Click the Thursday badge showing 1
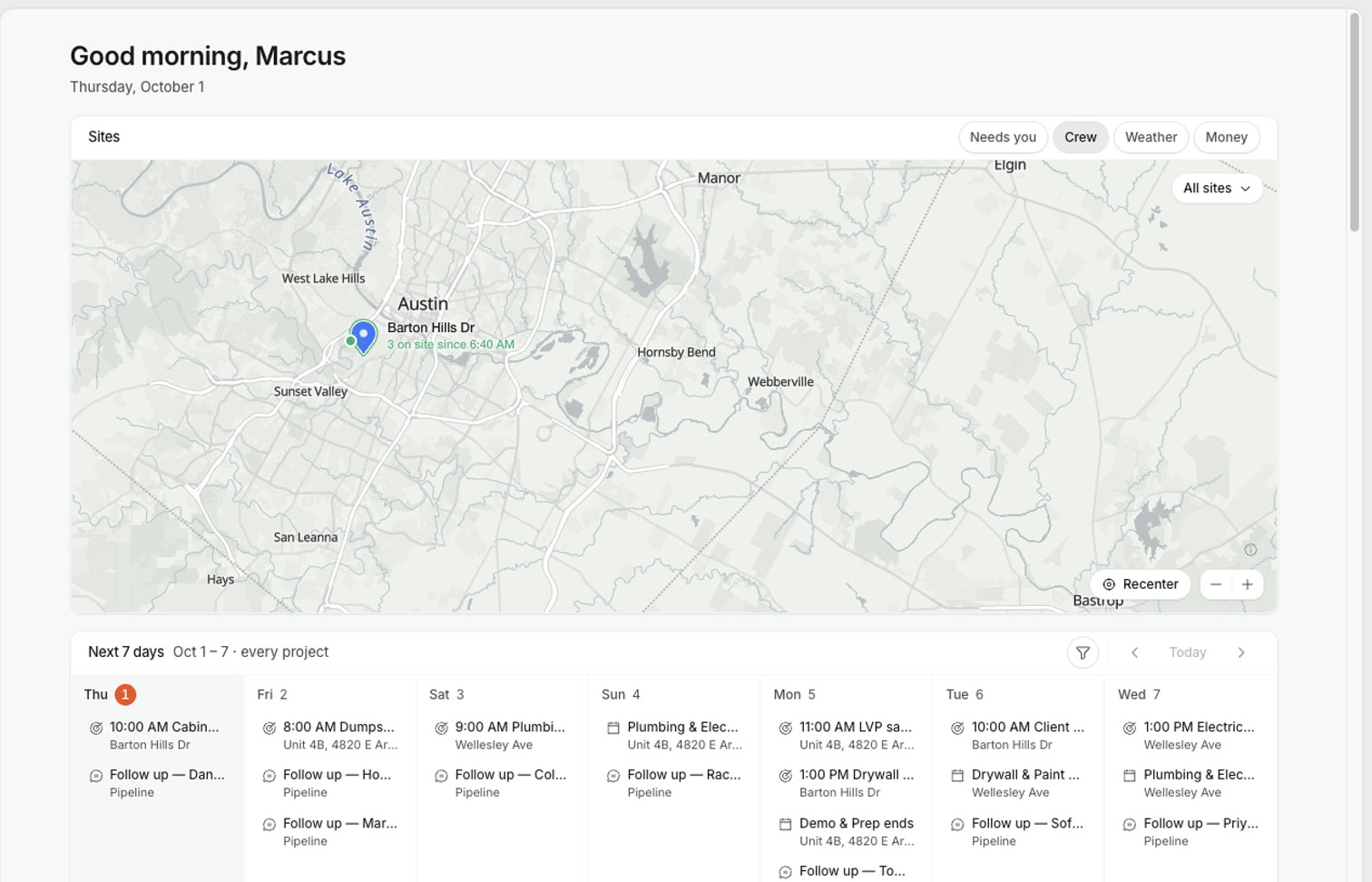 coord(125,695)
